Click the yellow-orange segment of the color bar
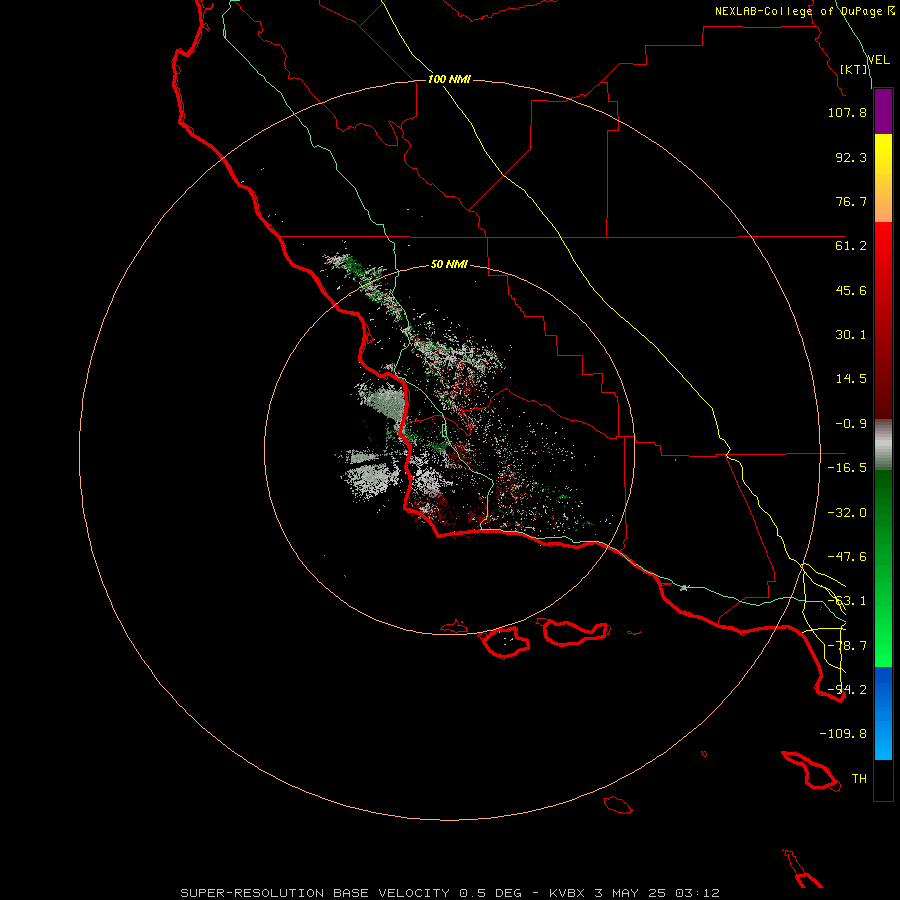900x900 pixels. (x=883, y=178)
